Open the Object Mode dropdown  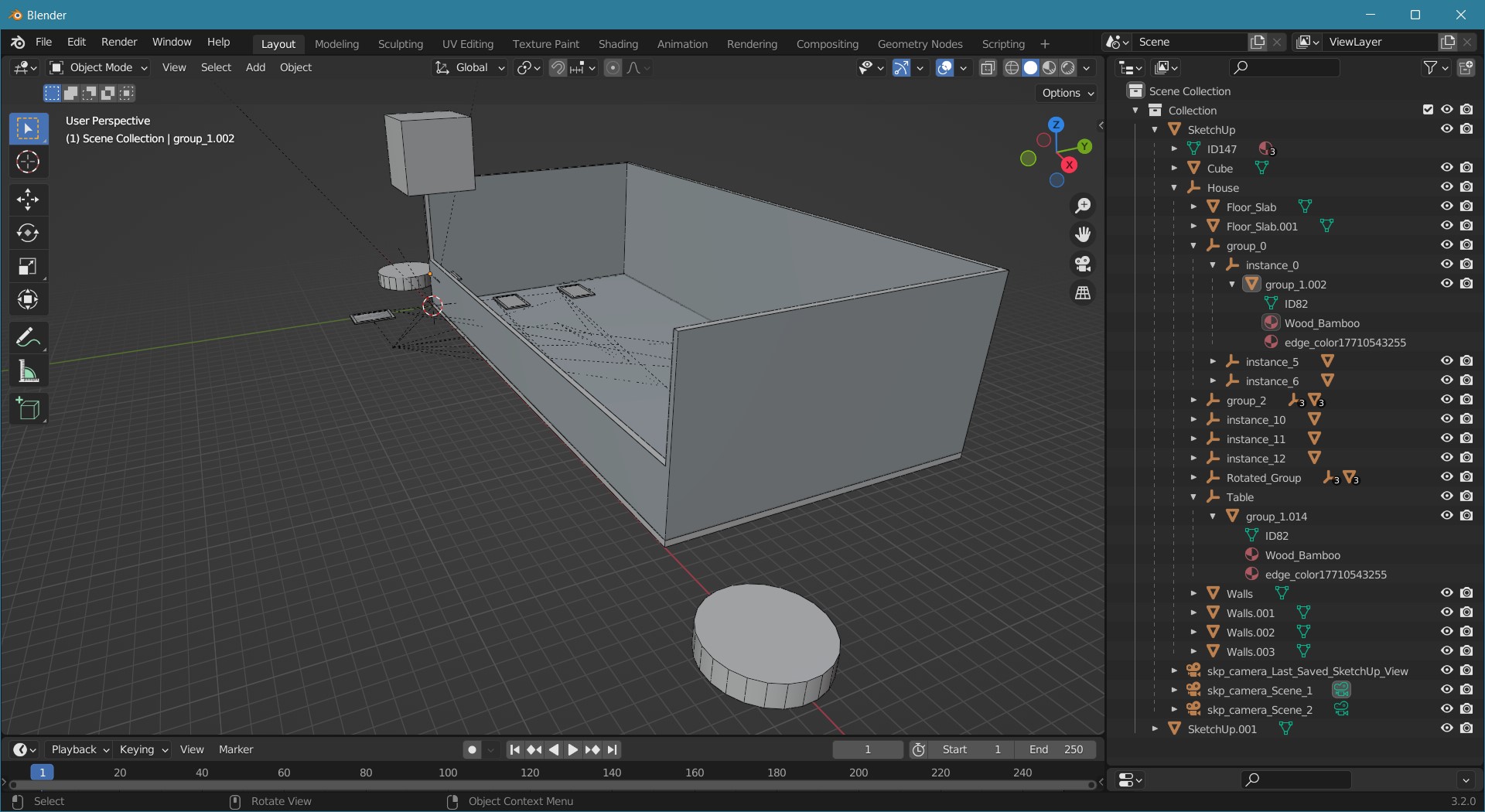[97, 68]
